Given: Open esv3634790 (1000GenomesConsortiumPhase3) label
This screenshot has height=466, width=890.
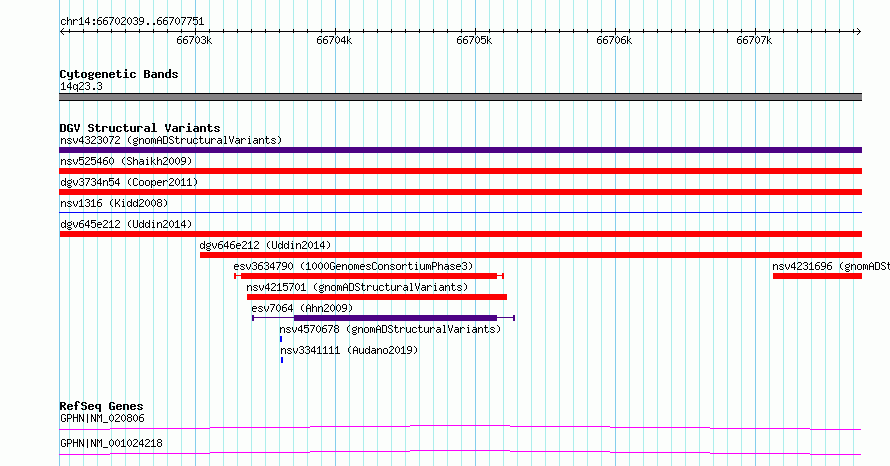Looking at the screenshot, I should point(353,266).
